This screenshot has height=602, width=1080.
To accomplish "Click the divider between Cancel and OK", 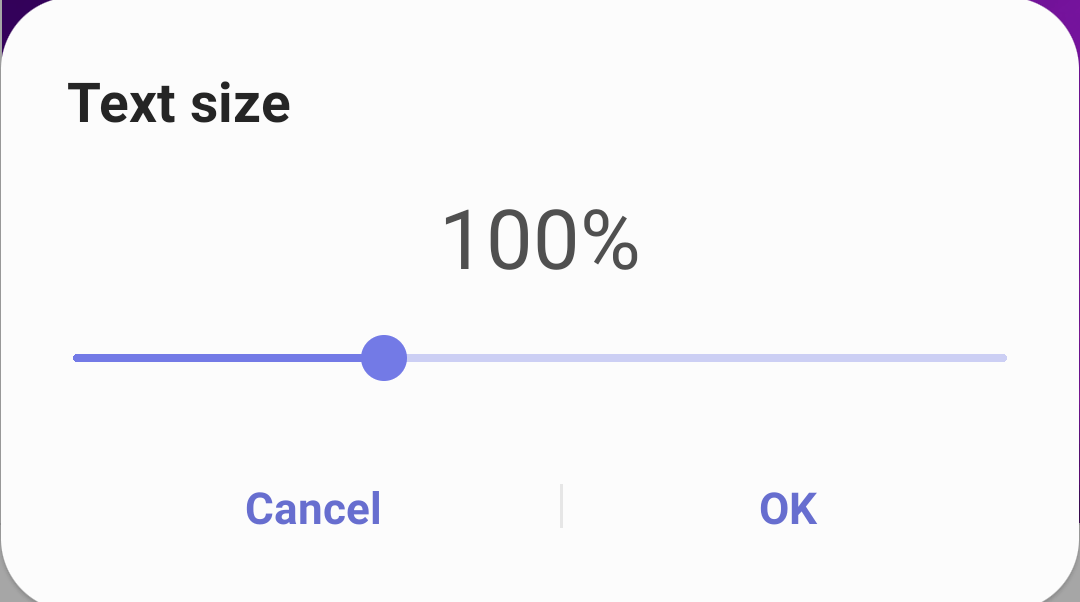I will (x=562, y=506).
